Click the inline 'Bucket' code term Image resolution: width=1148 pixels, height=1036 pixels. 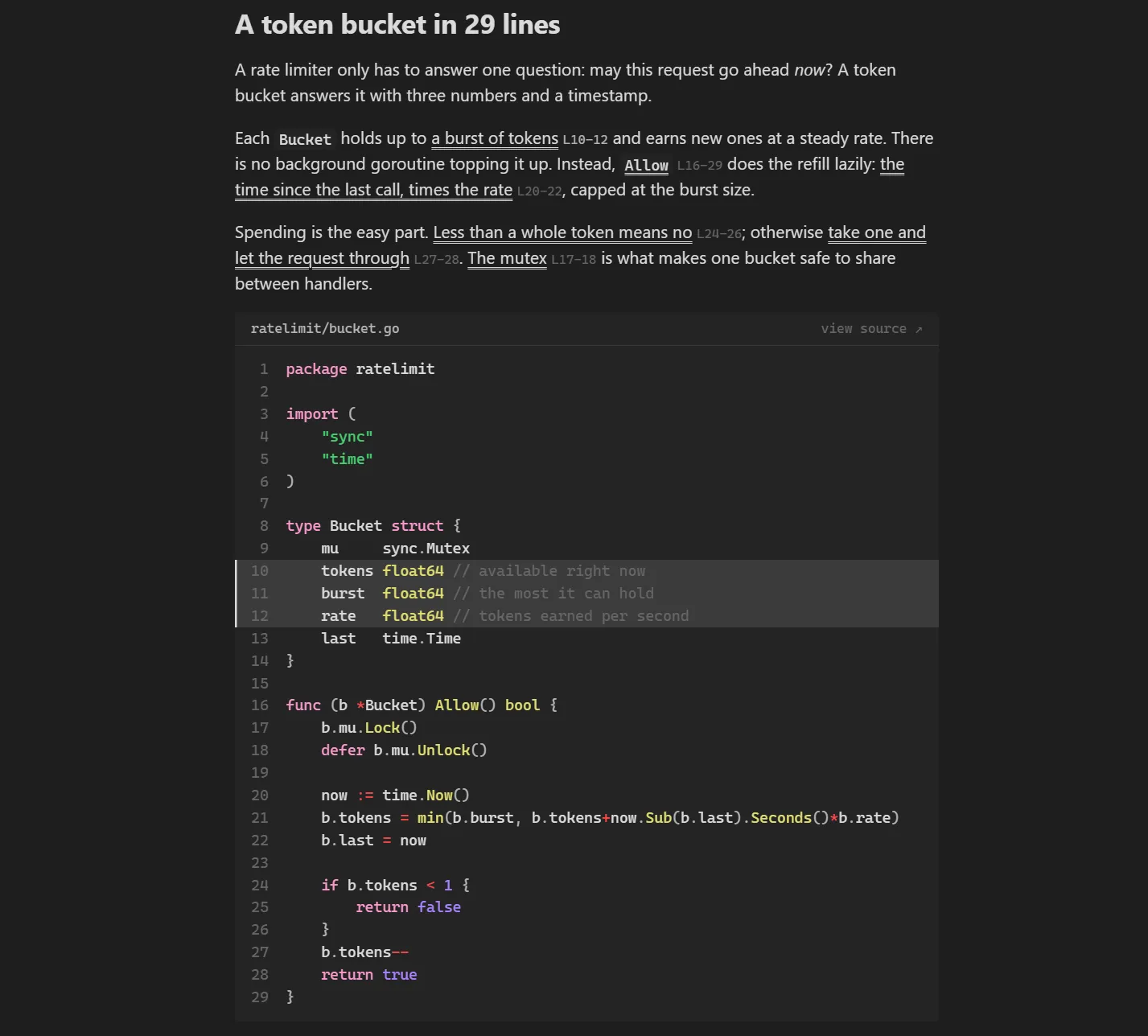[x=305, y=139]
